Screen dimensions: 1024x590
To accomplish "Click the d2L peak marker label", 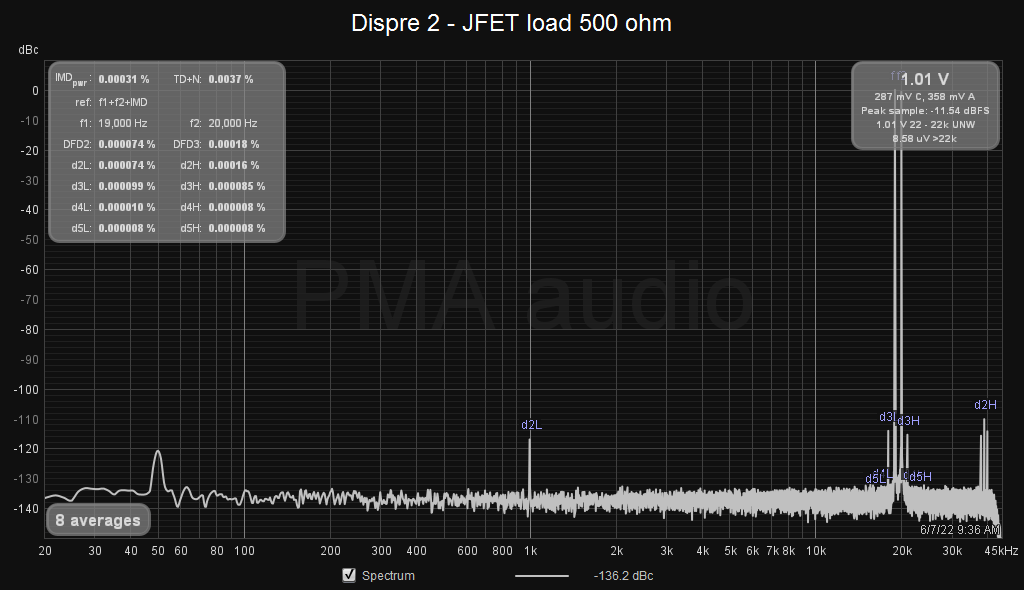I will tap(532, 425).
